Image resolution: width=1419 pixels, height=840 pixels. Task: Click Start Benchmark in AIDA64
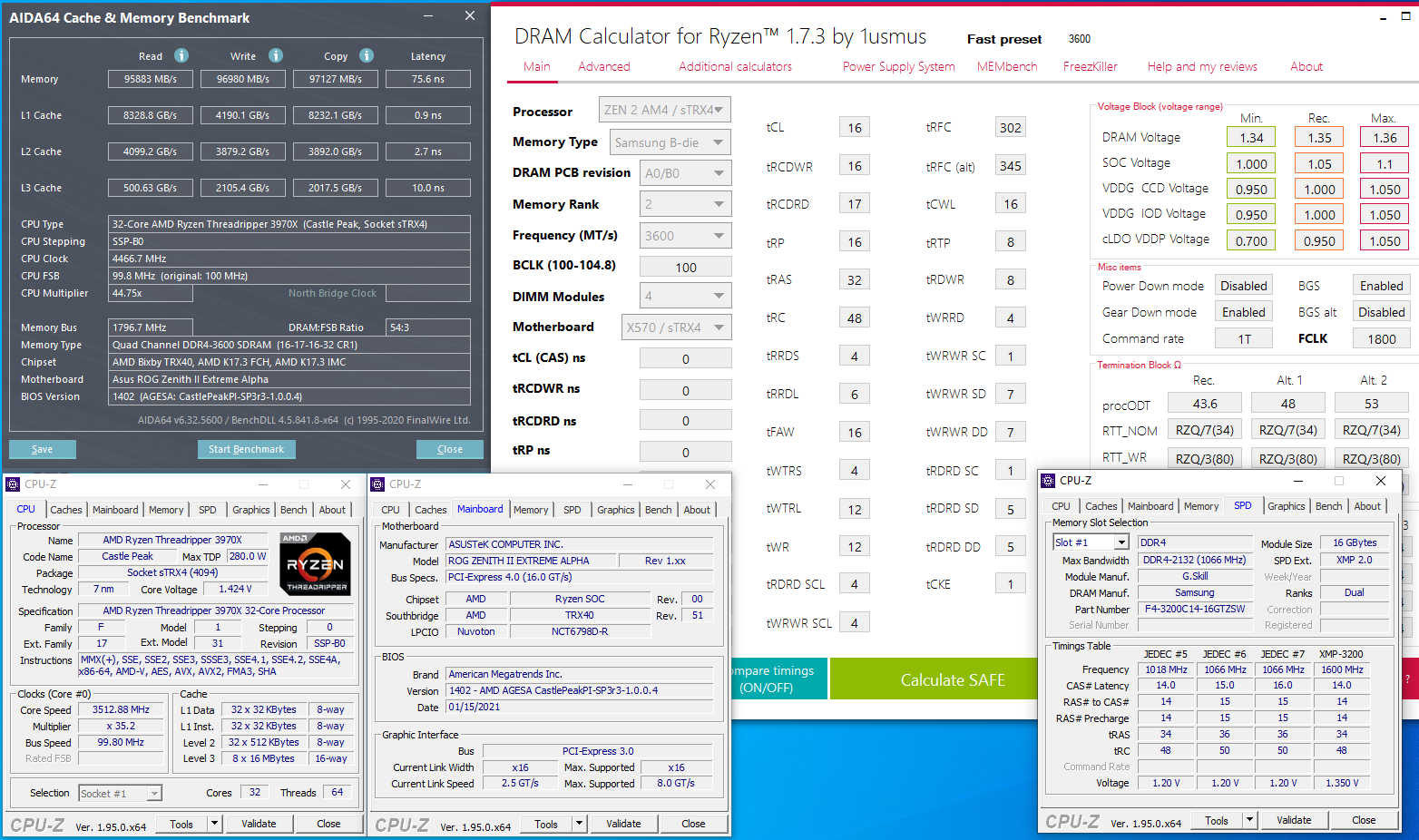tap(246, 449)
